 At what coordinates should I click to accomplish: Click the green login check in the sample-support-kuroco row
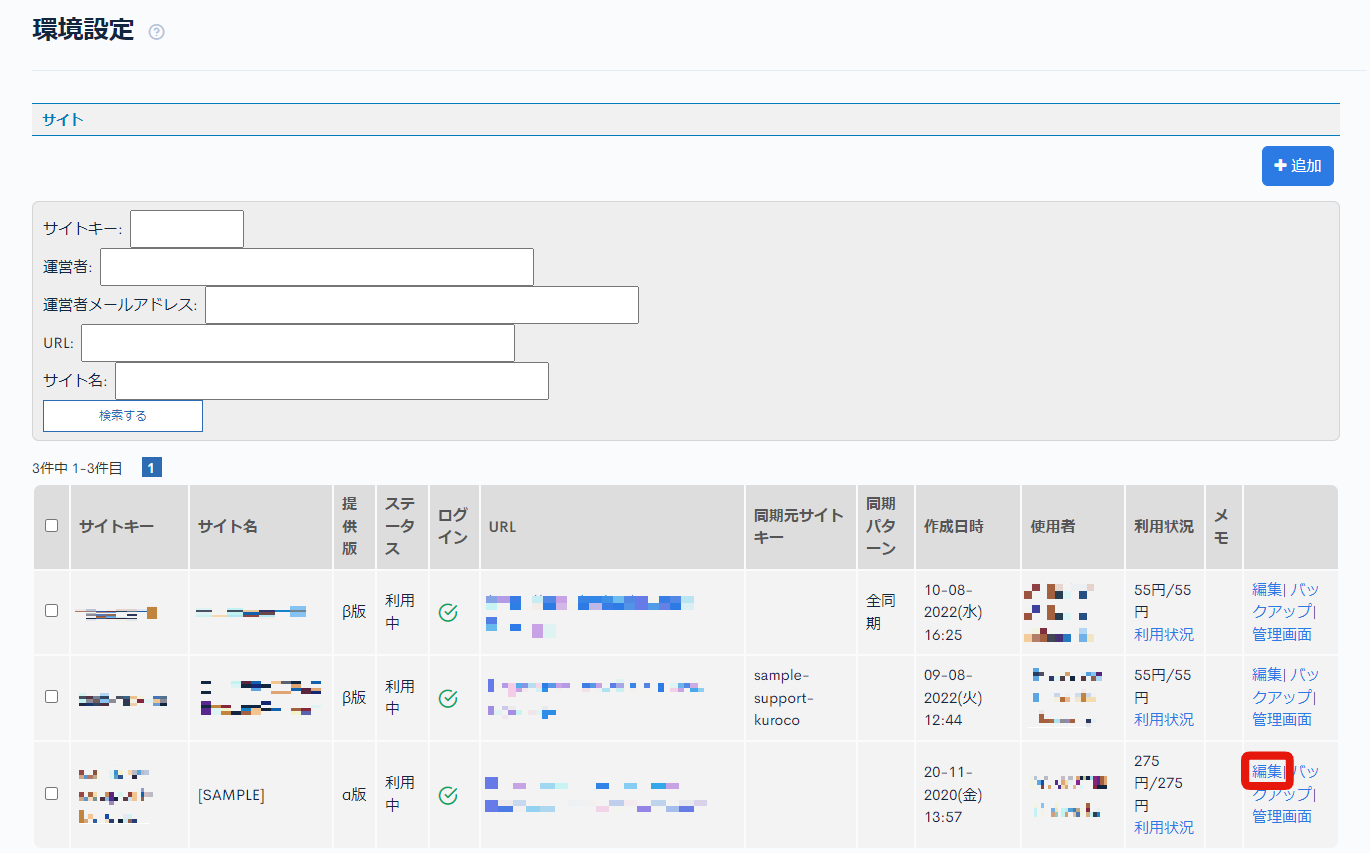point(448,697)
